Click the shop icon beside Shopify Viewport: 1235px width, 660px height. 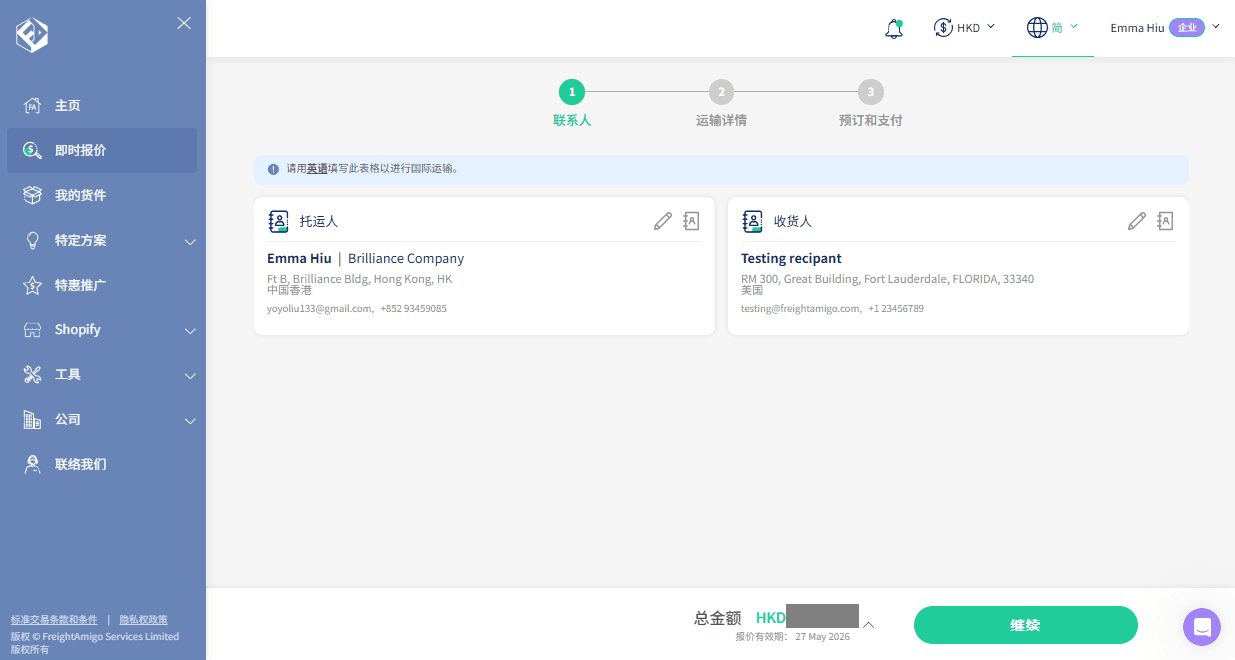[32, 330]
